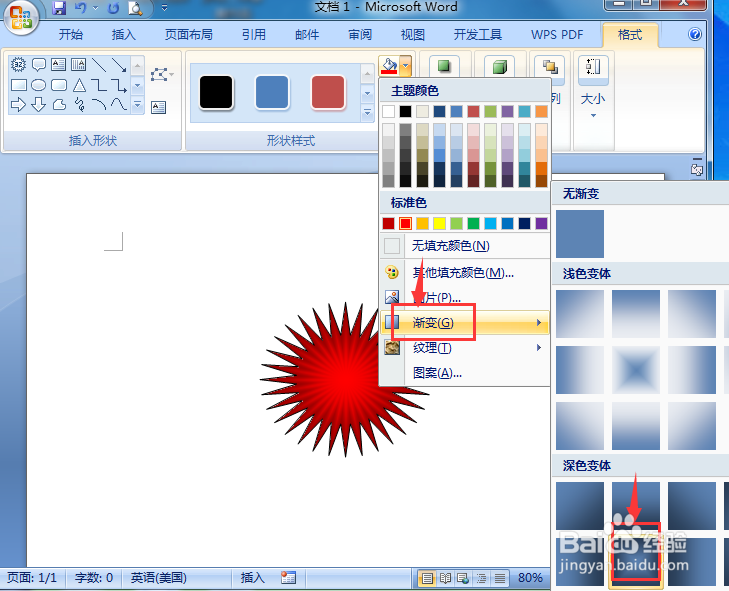Insert a horizontal text box shape
Viewport: 729px width, 591px height.
point(59,65)
